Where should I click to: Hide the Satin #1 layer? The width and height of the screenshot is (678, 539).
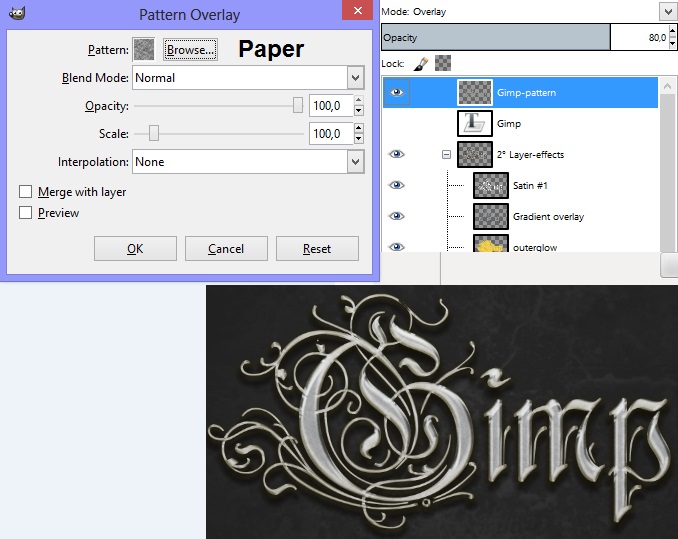(x=397, y=185)
